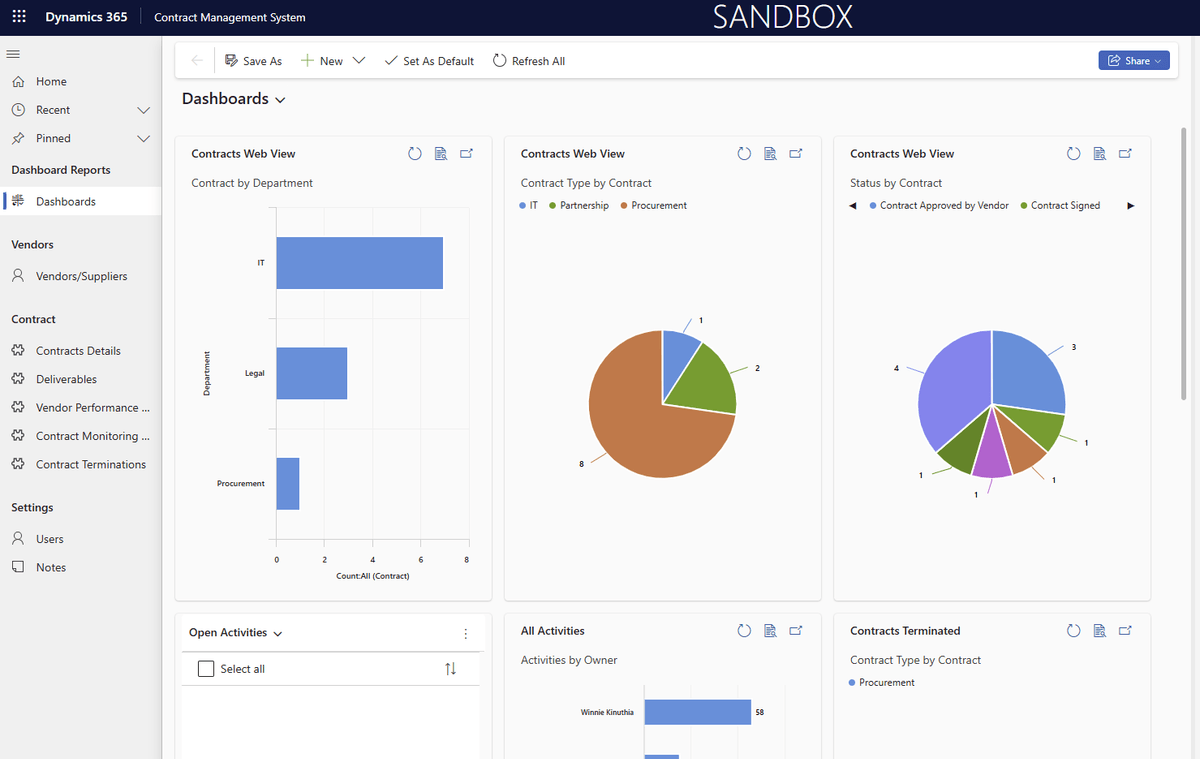Open the Dynamics 365 app launcher grid
Screen dimensions: 1200x759
click(19, 16)
